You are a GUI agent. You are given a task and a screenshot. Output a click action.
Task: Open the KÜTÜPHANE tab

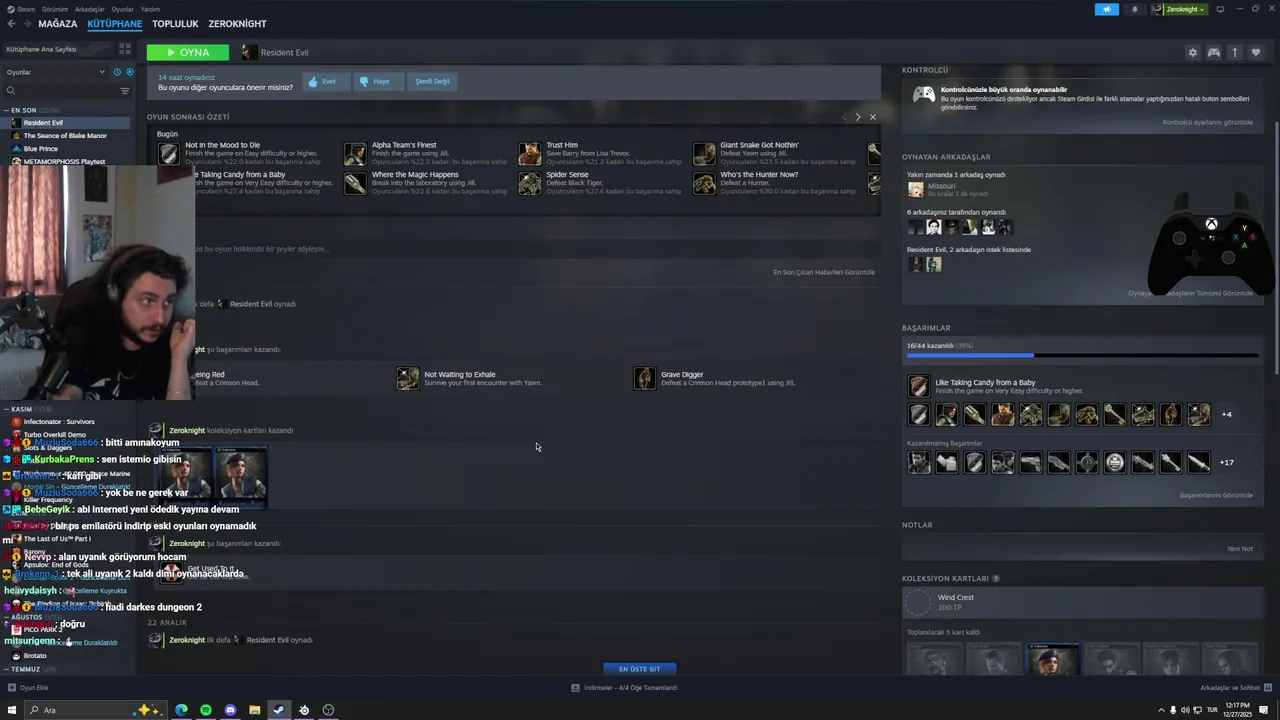[x=114, y=23]
